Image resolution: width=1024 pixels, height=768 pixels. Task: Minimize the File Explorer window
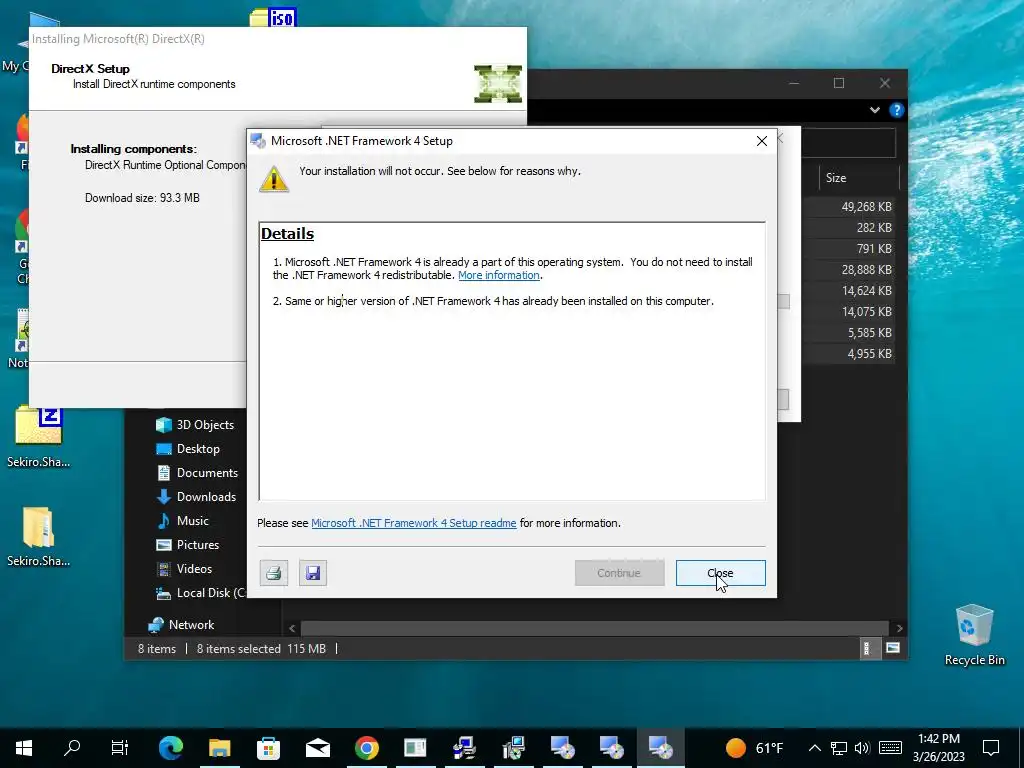794,83
